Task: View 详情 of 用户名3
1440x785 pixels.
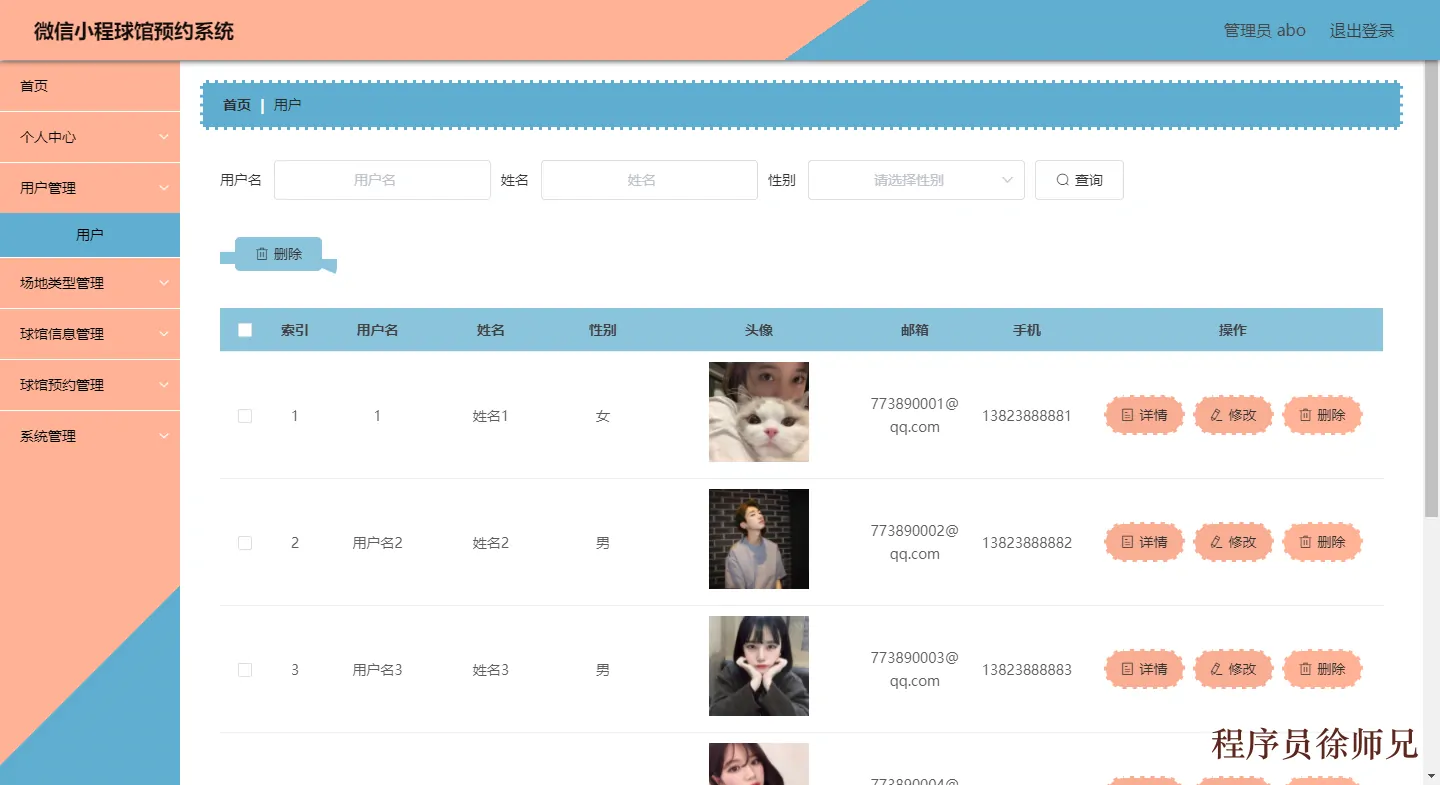Action: [x=1144, y=669]
